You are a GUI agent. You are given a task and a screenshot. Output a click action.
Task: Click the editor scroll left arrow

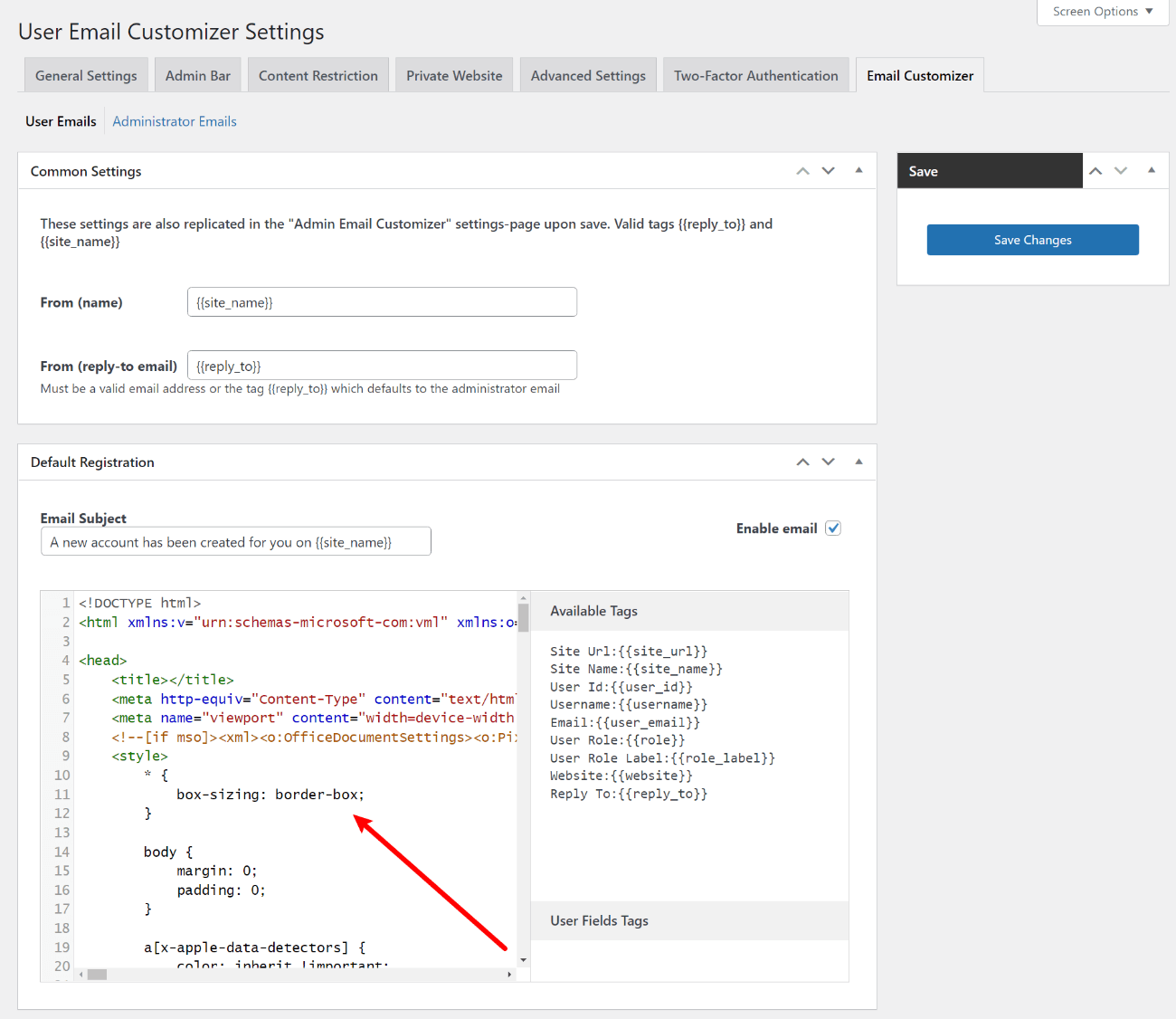(81, 975)
